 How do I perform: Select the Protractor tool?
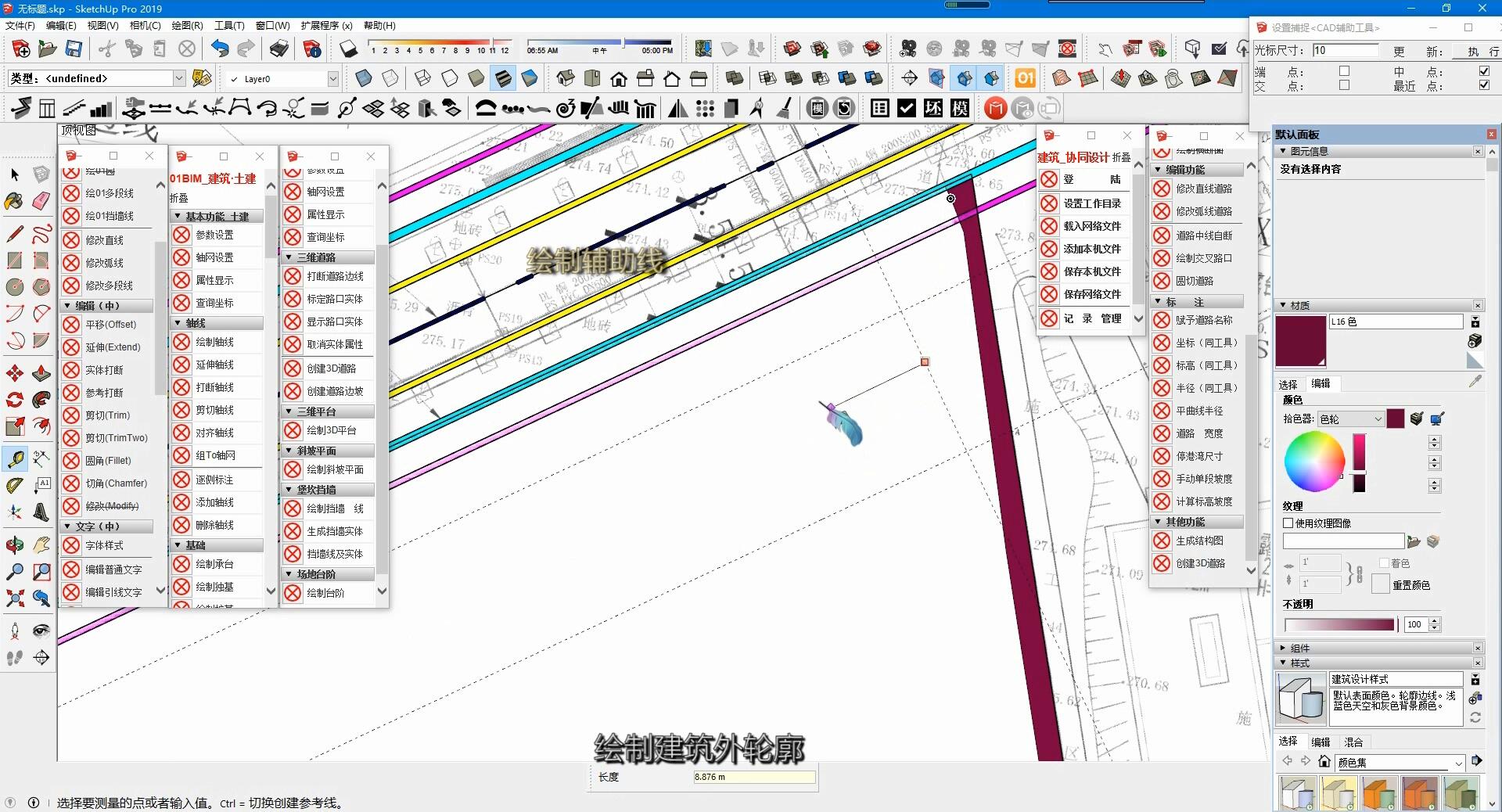(15, 486)
